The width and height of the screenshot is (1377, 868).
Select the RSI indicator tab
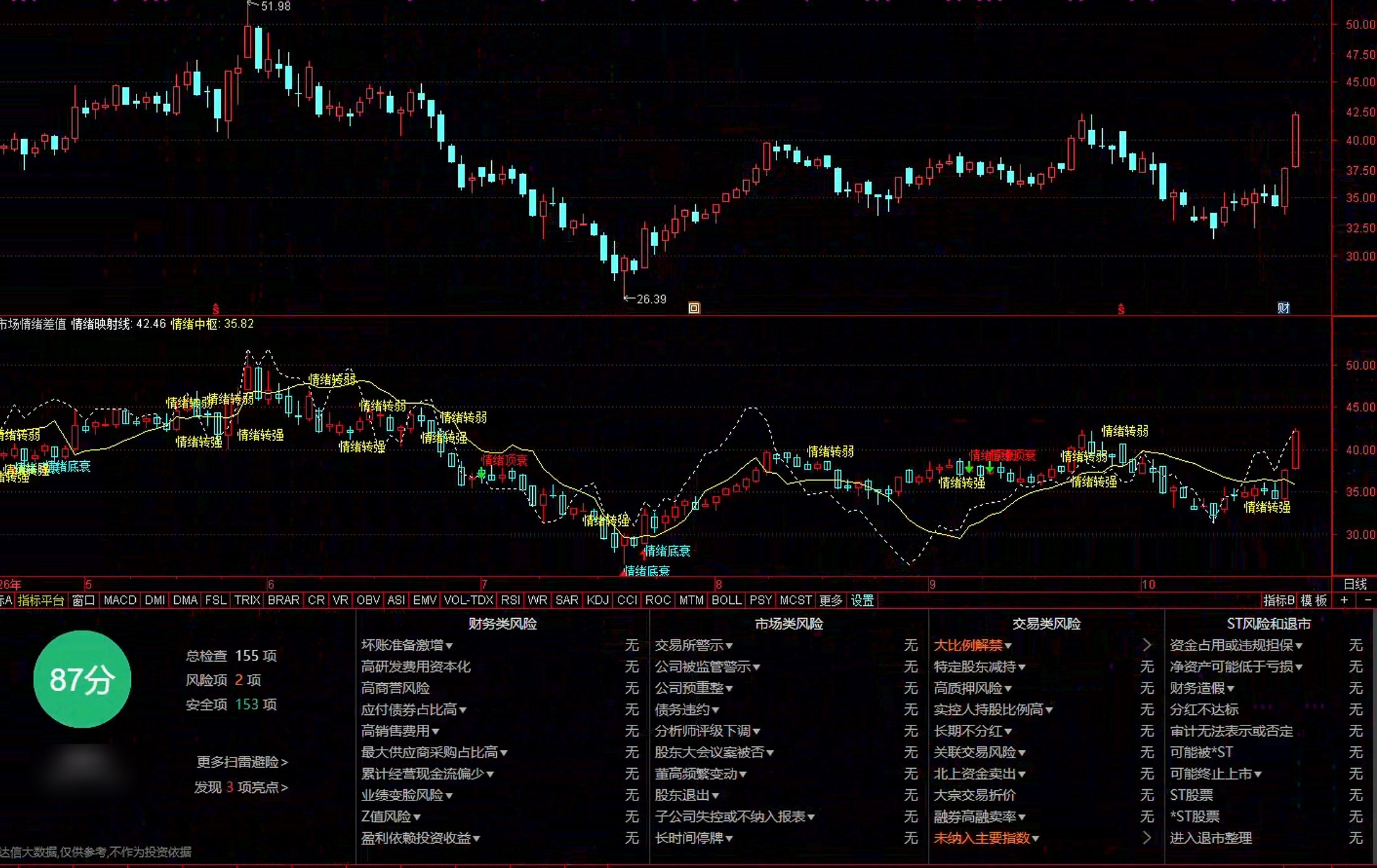(x=510, y=600)
